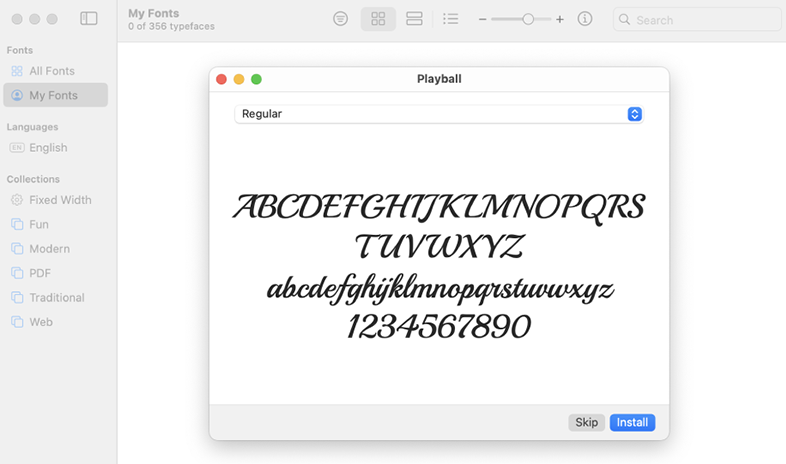This screenshot has height=464, width=786.
Task: Switch to samples row view
Action: click(x=414, y=19)
